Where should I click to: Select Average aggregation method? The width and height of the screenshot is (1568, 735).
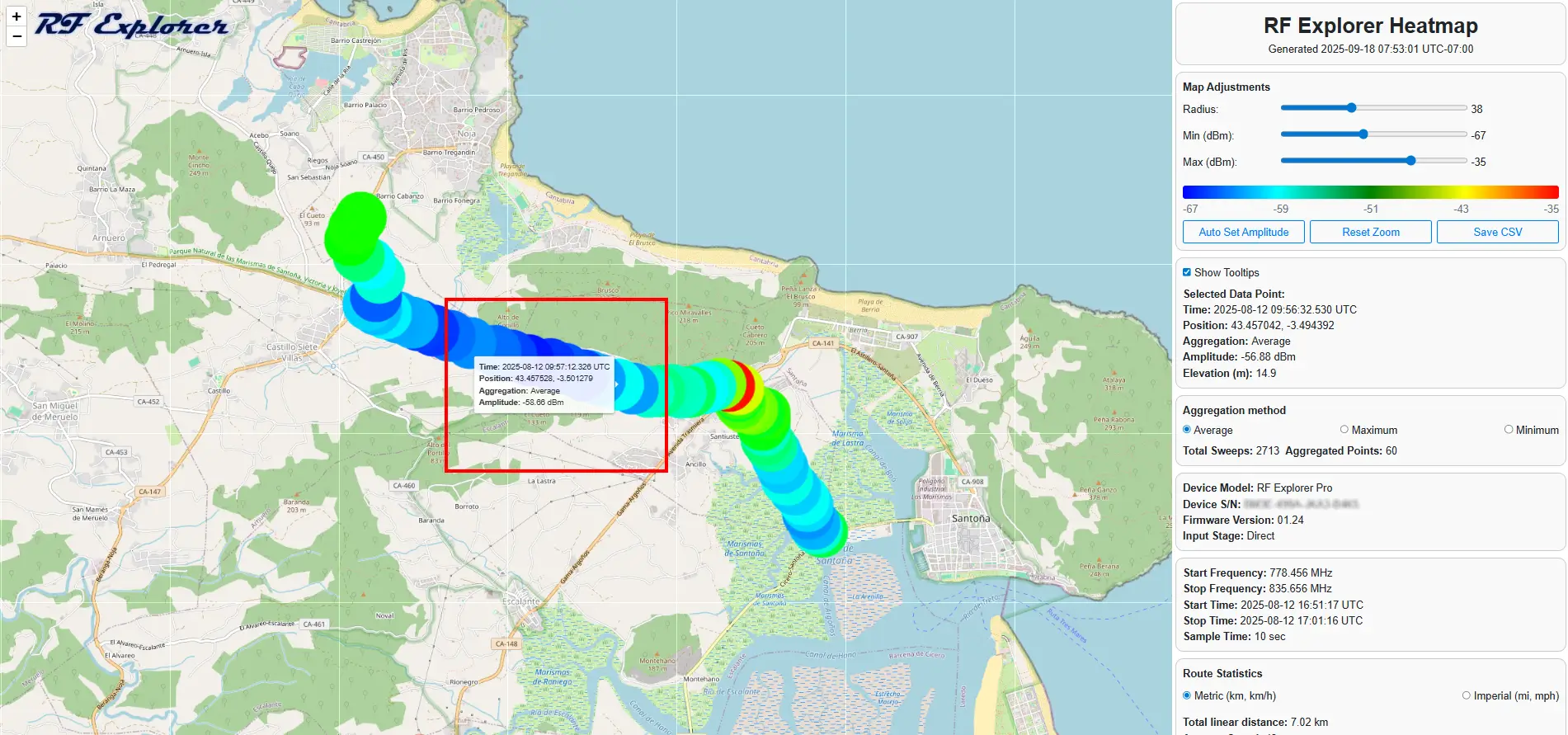1187,430
